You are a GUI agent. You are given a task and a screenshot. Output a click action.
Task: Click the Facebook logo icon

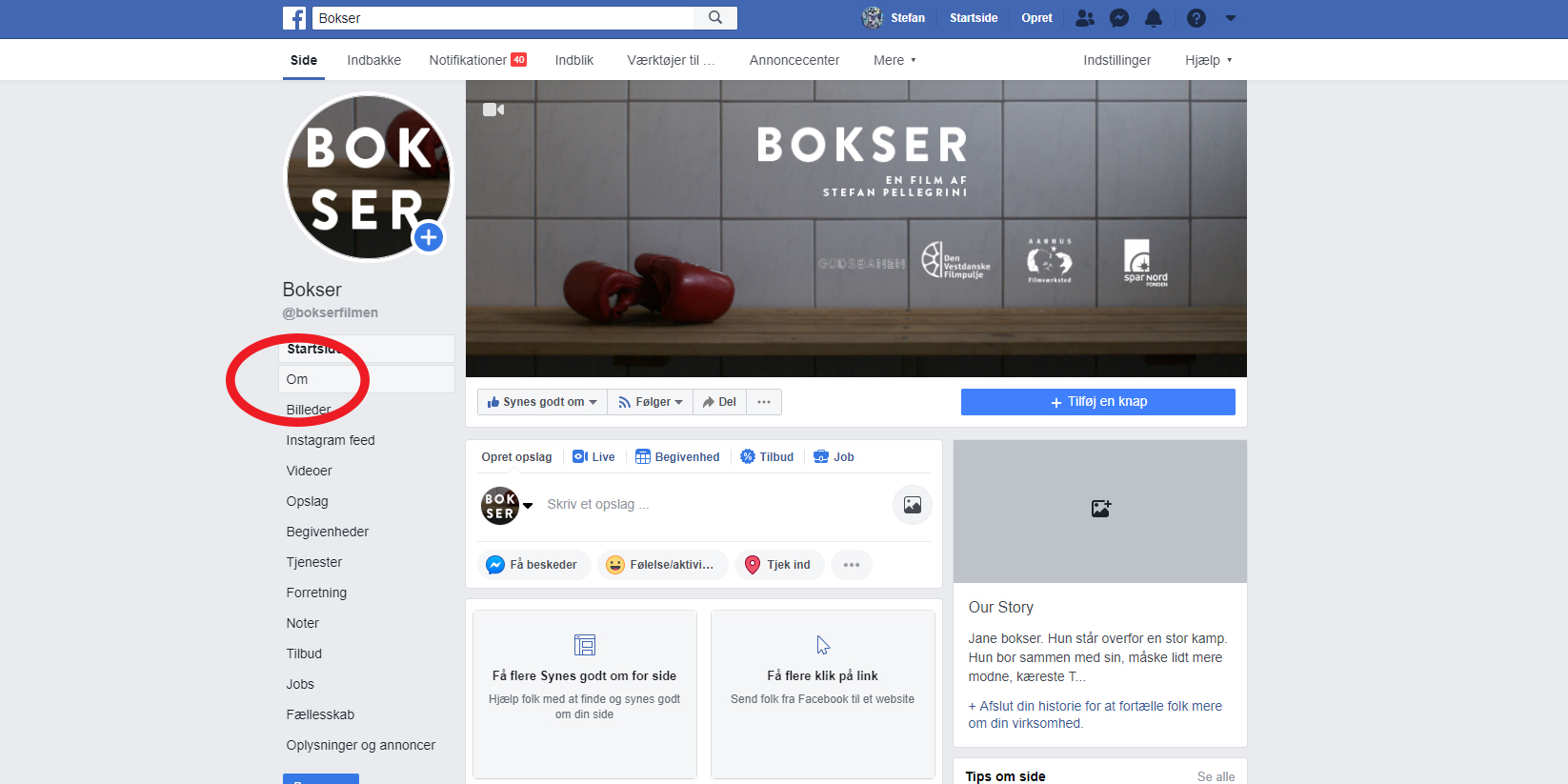(294, 18)
